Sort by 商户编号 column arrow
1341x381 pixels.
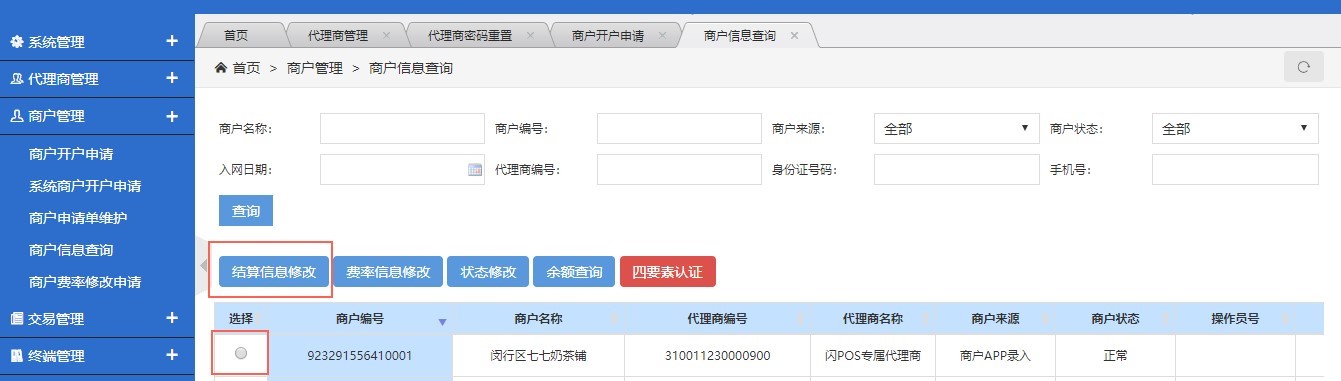[442, 322]
